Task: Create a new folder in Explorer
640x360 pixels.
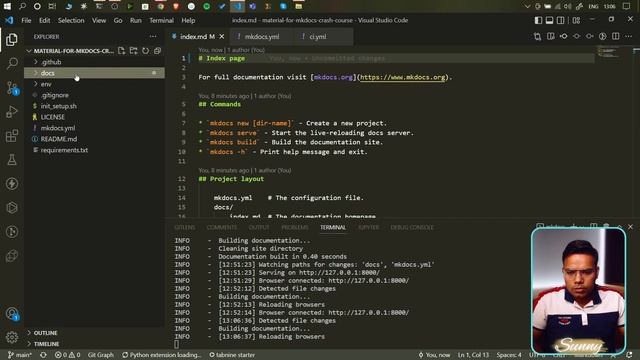Action: 133,51
